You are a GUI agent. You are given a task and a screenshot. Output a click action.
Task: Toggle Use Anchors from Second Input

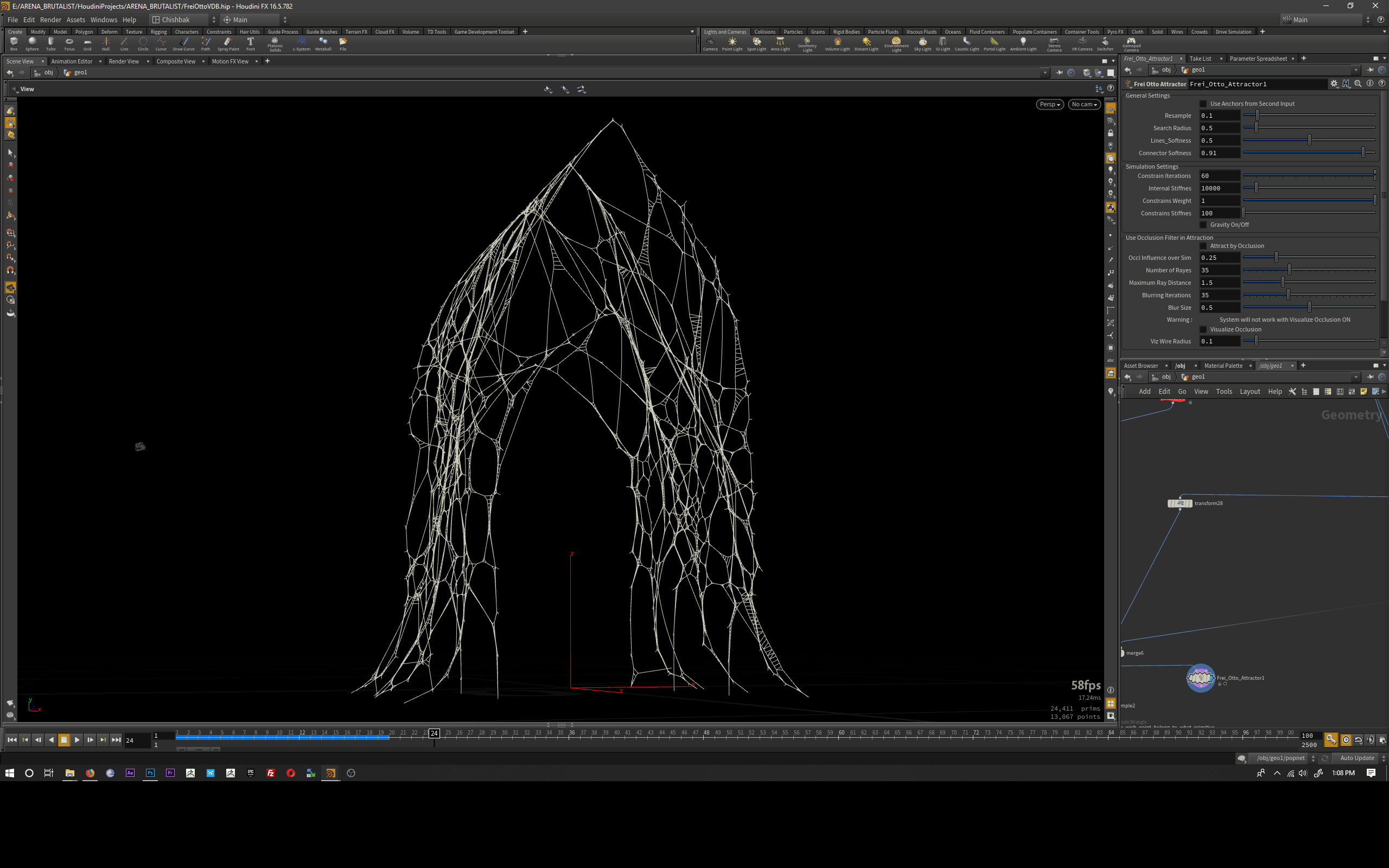coord(1203,104)
